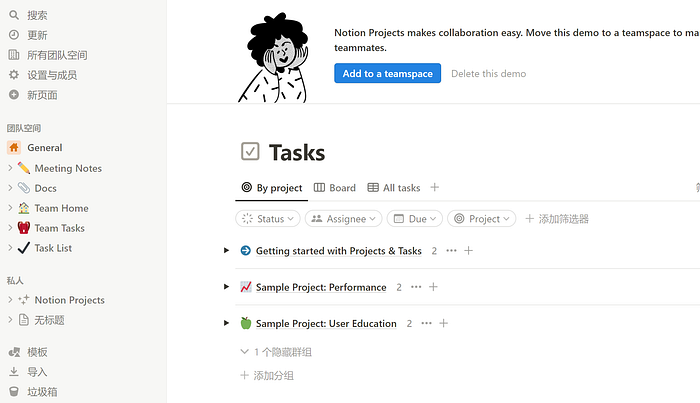Open the Due filter dropdown
The height and width of the screenshot is (403, 700).
tap(415, 219)
